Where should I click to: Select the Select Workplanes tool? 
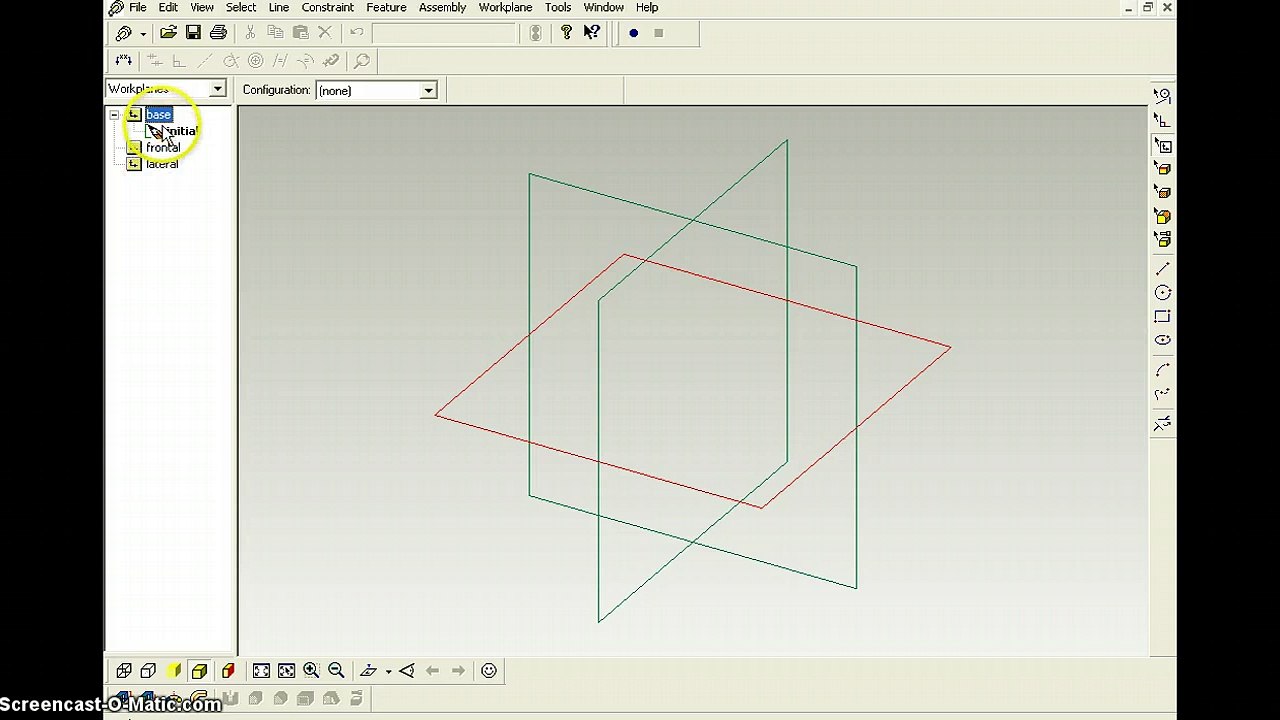click(x=1162, y=146)
